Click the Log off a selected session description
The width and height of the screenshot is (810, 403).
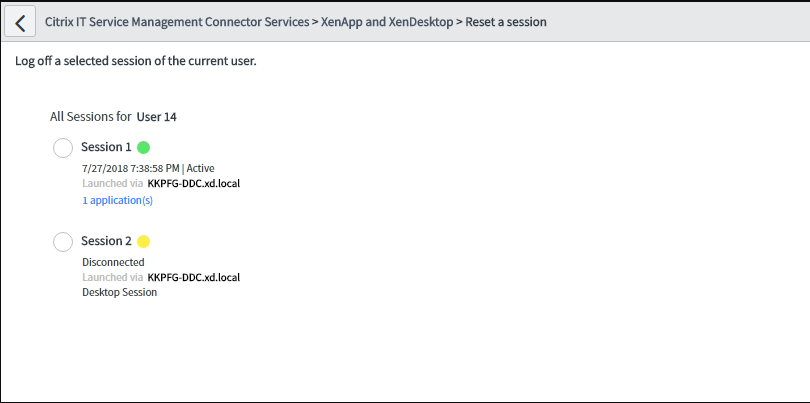(x=136, y=62)
